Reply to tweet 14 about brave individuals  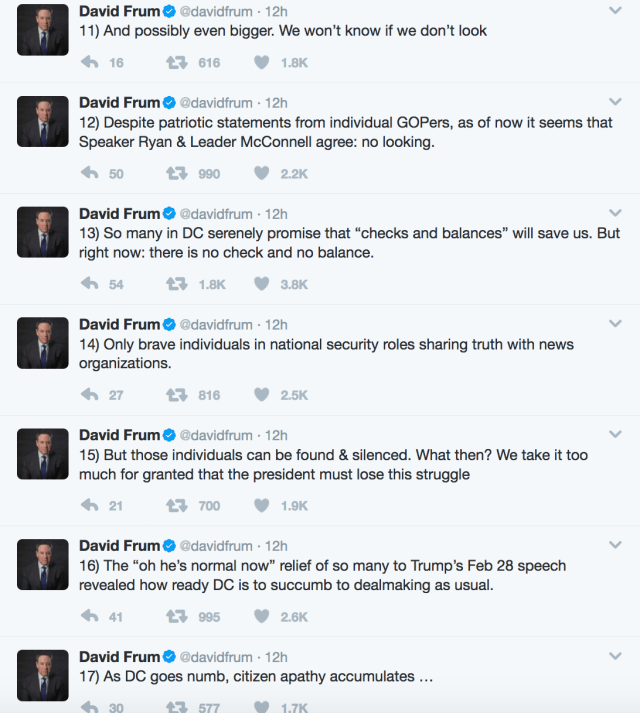(x=90, y=395)
